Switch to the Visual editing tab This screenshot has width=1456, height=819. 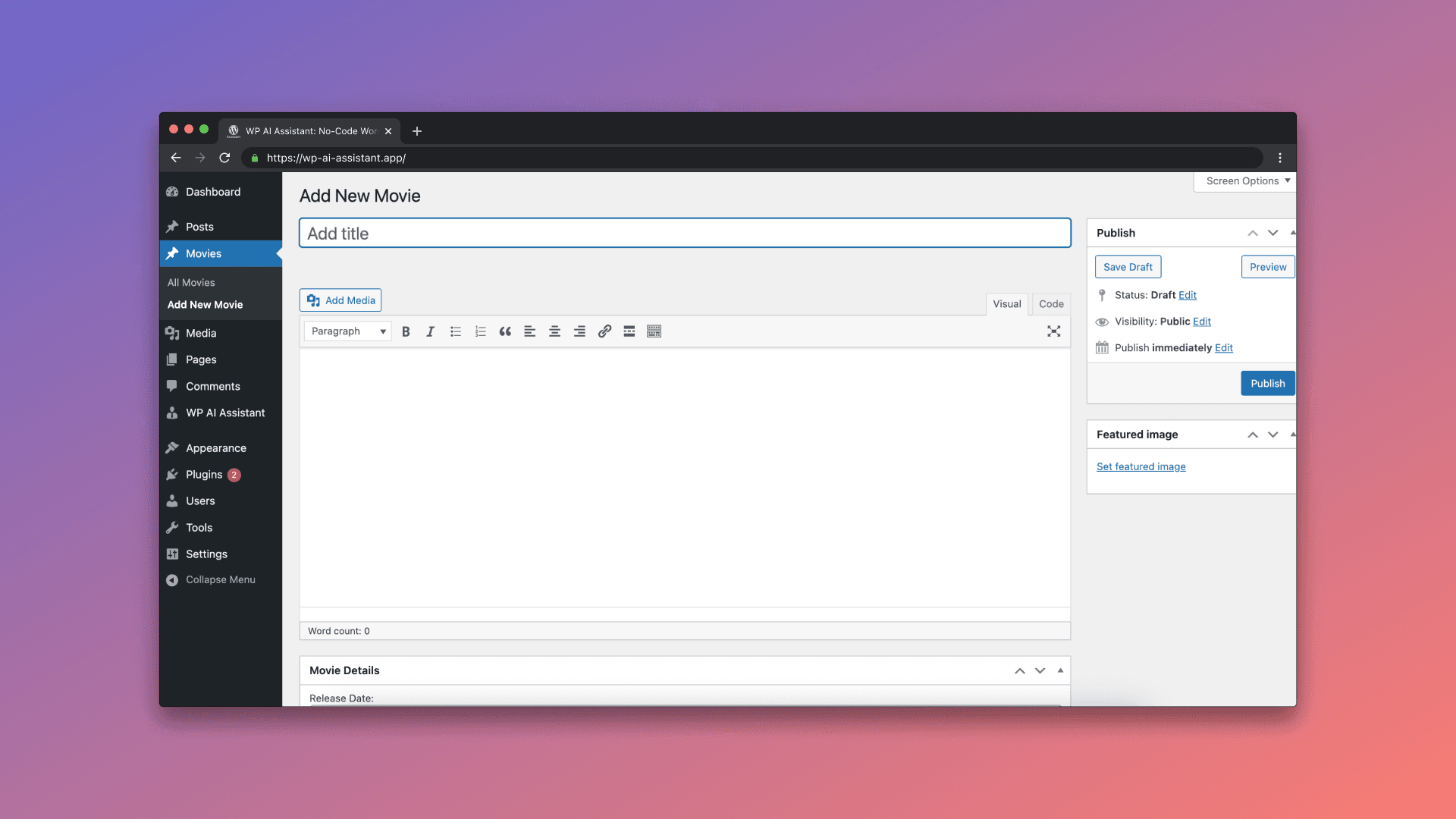1006,303
